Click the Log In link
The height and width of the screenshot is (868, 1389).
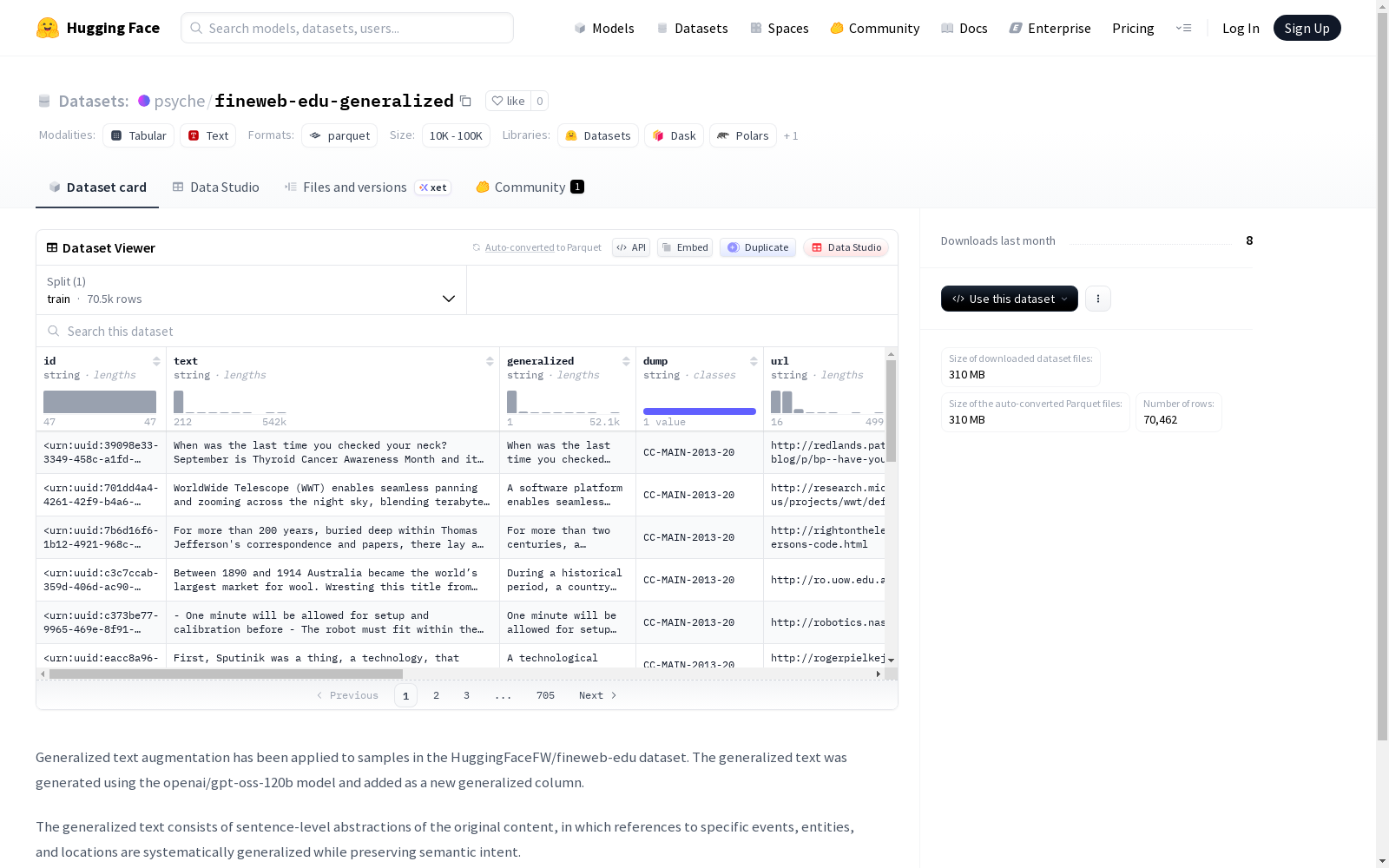coord(1241,28)
